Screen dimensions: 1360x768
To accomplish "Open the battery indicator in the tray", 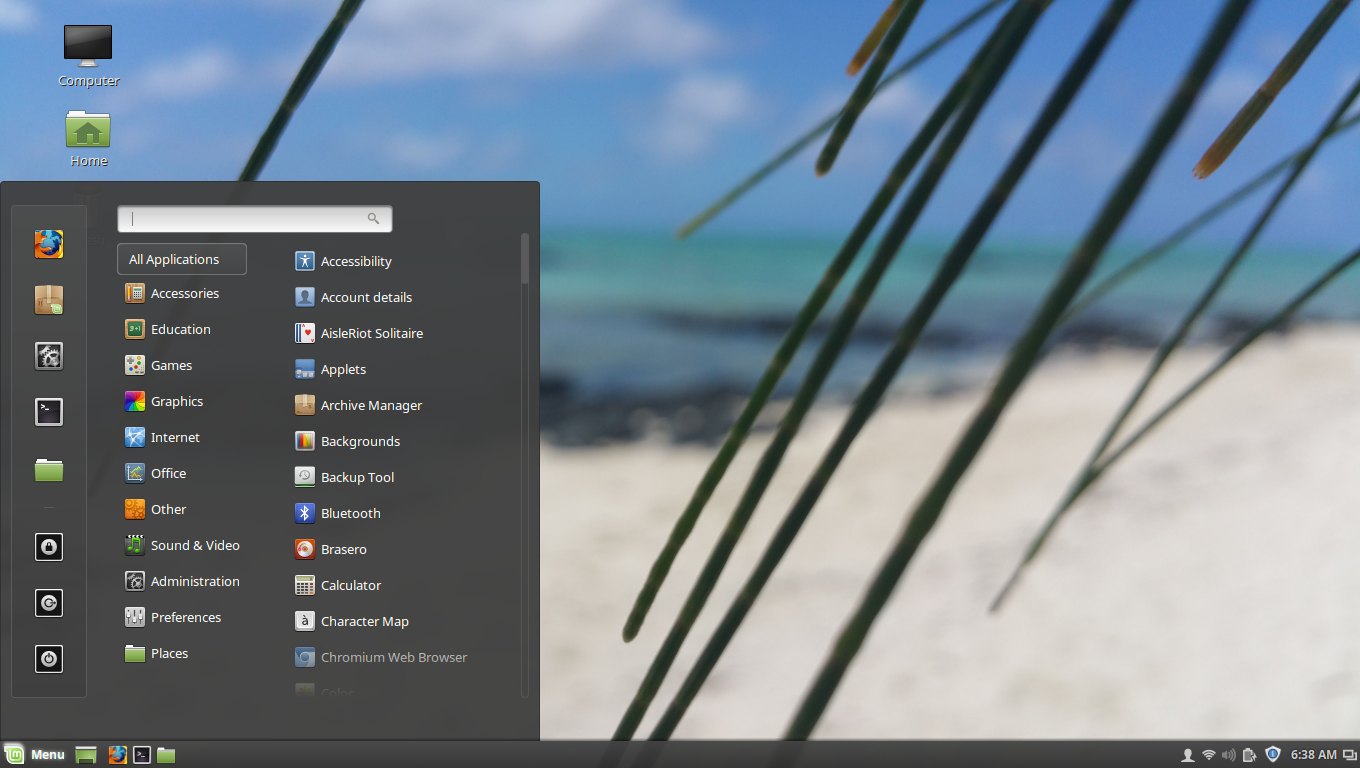I will (1250, 754).
